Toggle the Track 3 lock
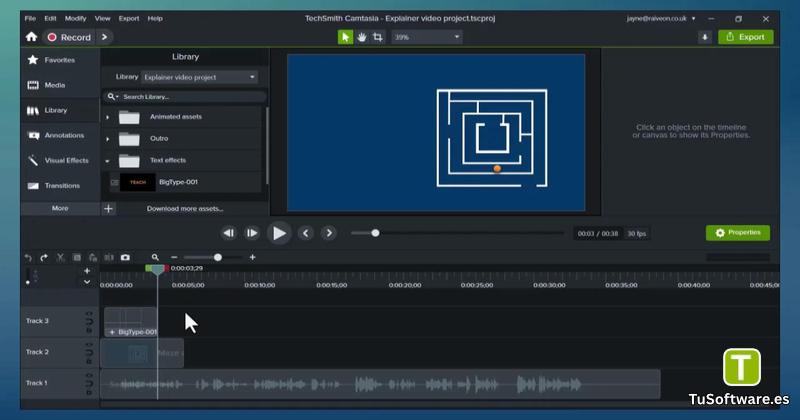Image resolution: width=800 pixels, height=420 pixels. pyautogui.click(x=89, y=331)
